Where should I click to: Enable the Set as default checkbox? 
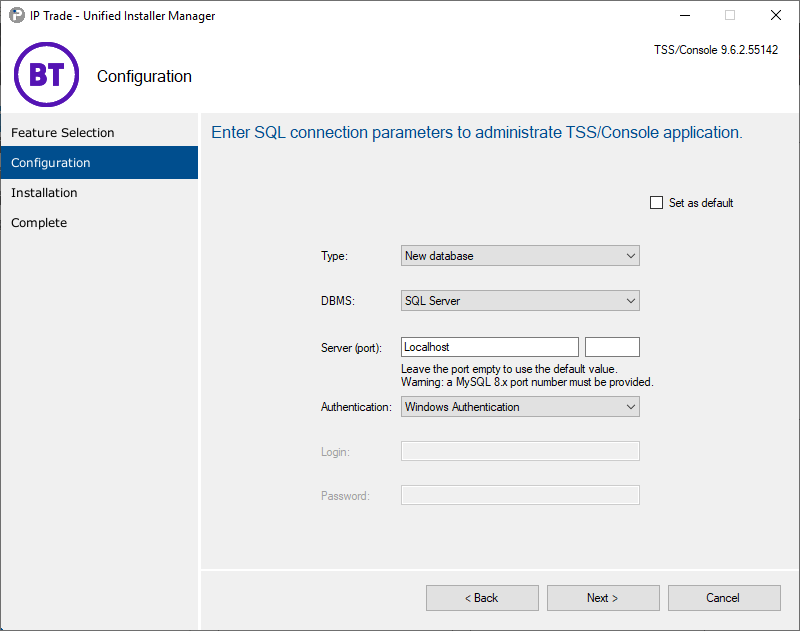pos(656,202)
